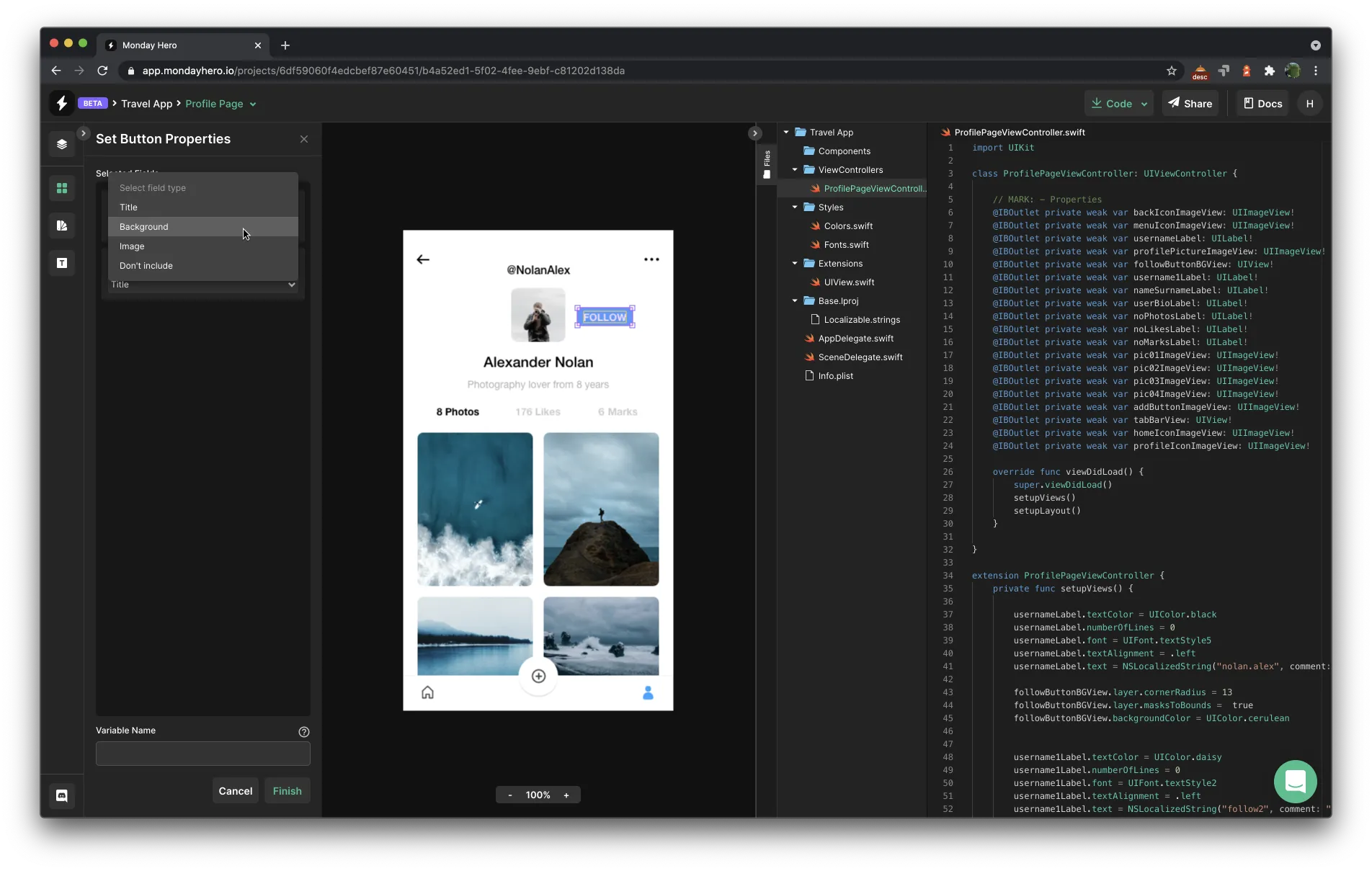Viewport: 1372px width, 871px height.
Task: Click the rock hill photo thumbnail
Action: pyautogui.click(x=601, y=509)
